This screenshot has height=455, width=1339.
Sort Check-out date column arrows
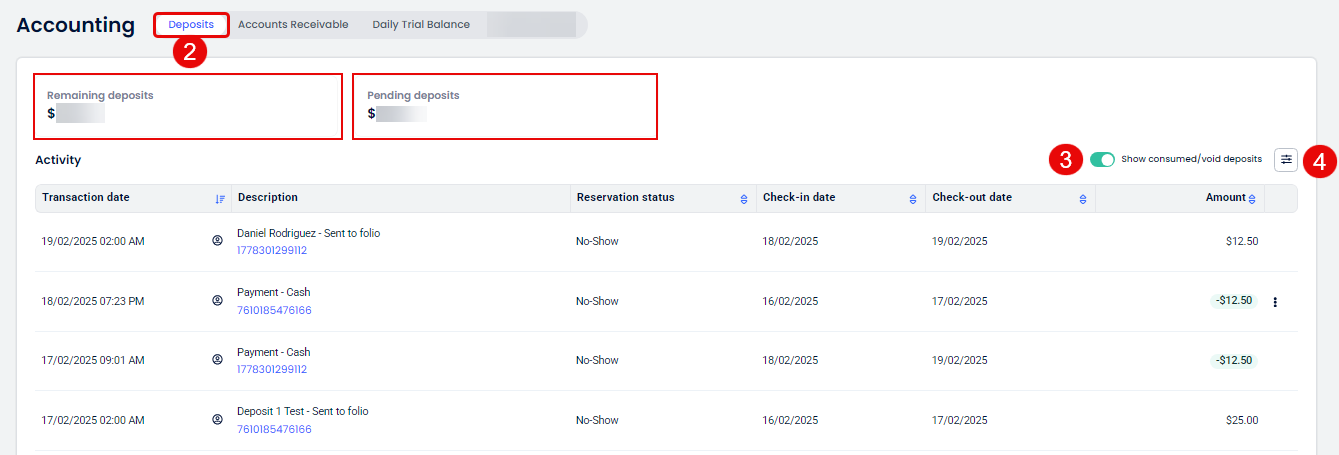pos(1083,199)
